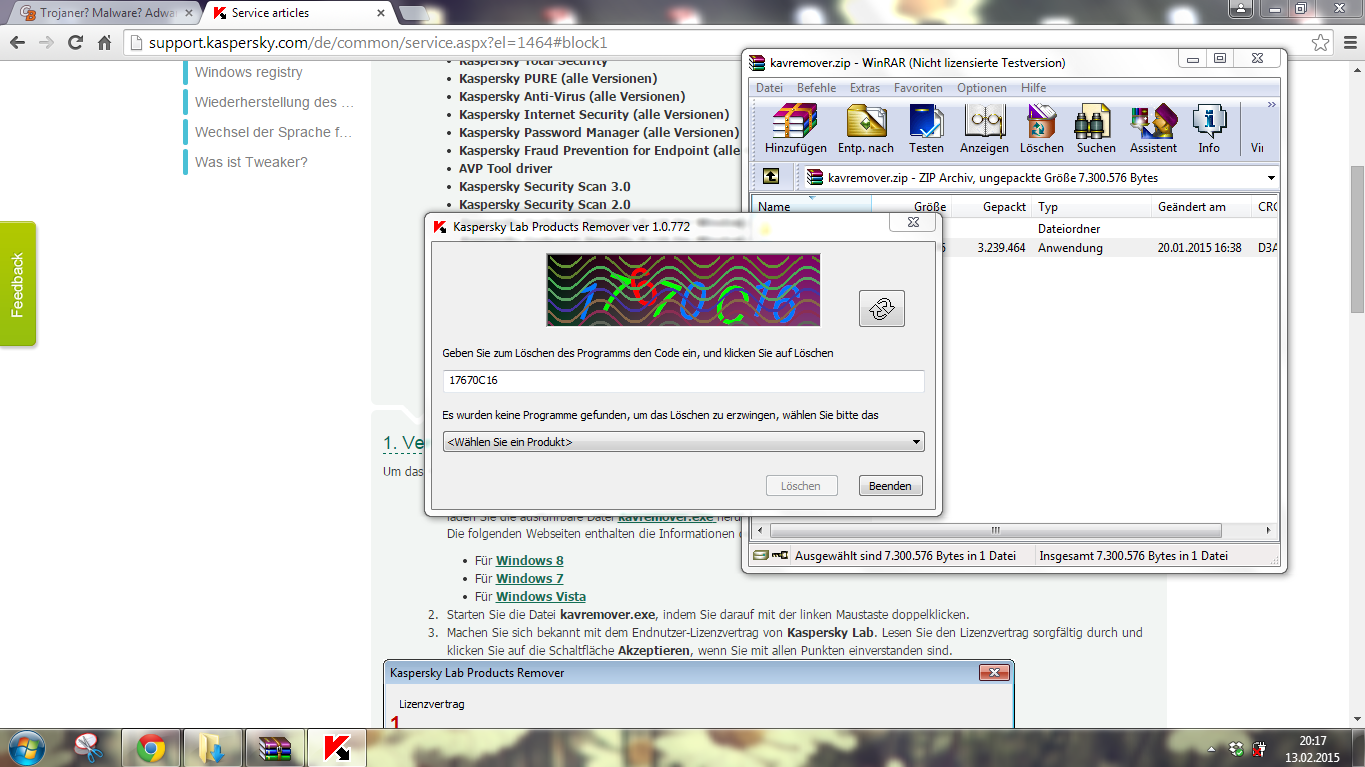Open Chrome from taskbar
The image size is (1365, 767).
coord(151,748)
